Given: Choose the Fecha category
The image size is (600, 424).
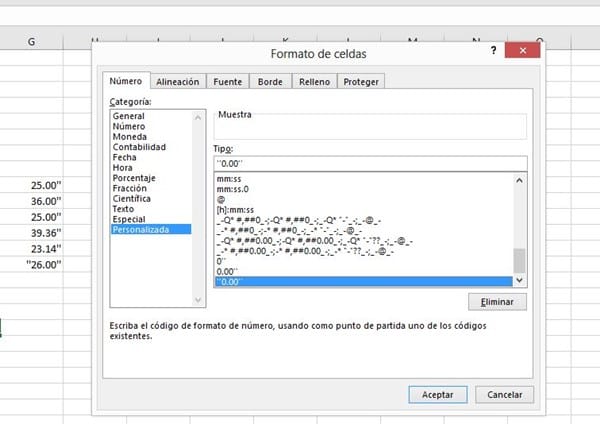Looking at the screenshot, I should pos(125,158).
